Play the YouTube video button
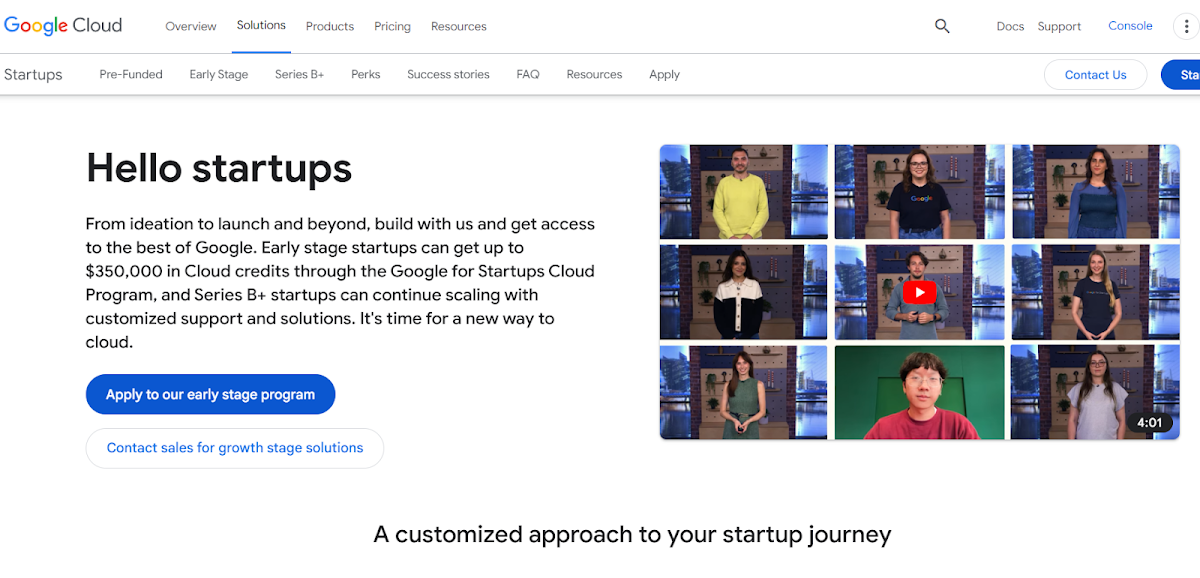Image resolution: width=1200 pixels, height=578 pixels. point(919,292)
